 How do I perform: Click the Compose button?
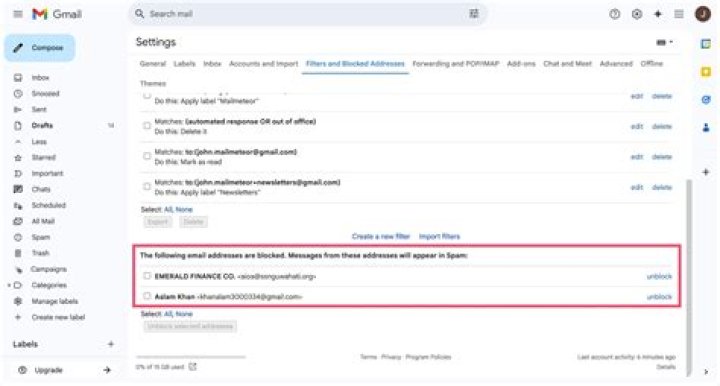coord(40,48)
